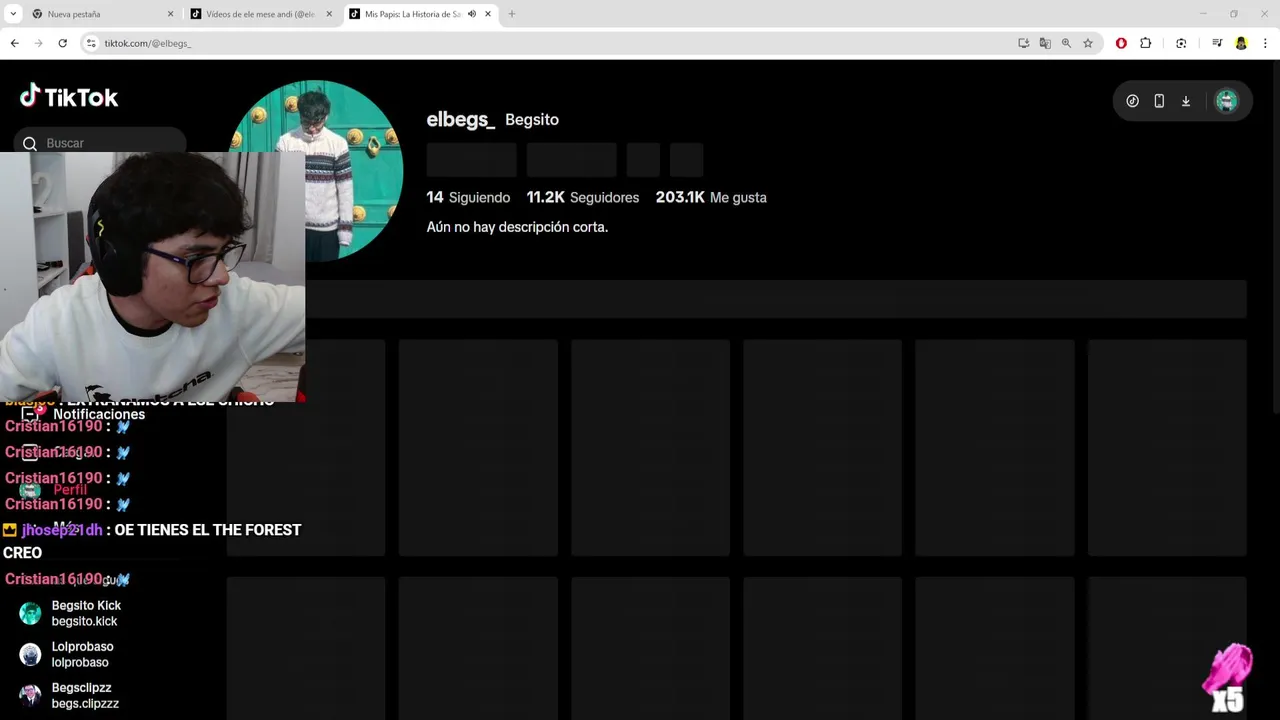The height and width of the screenshot is (720, 1280).
Task: Open the Chrome profile avatar
Action: click(x=1241, y=43)
